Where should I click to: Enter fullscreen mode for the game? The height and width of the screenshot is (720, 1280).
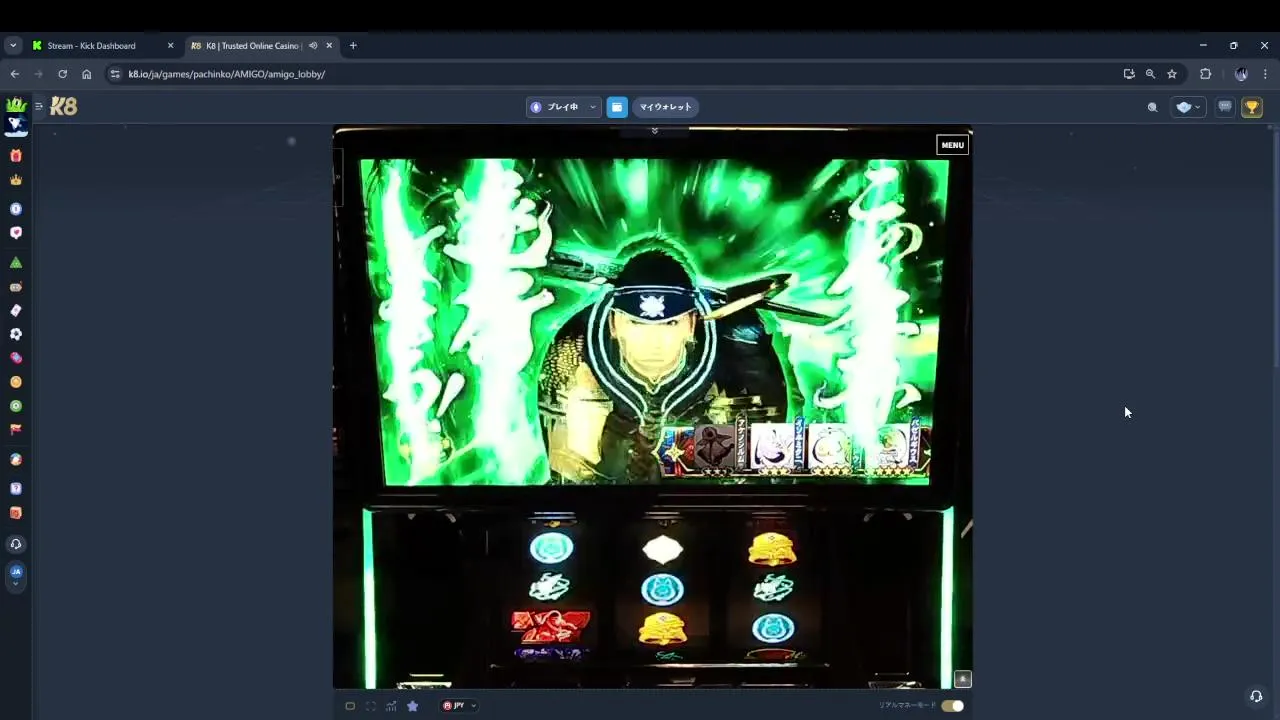[371, 706]
